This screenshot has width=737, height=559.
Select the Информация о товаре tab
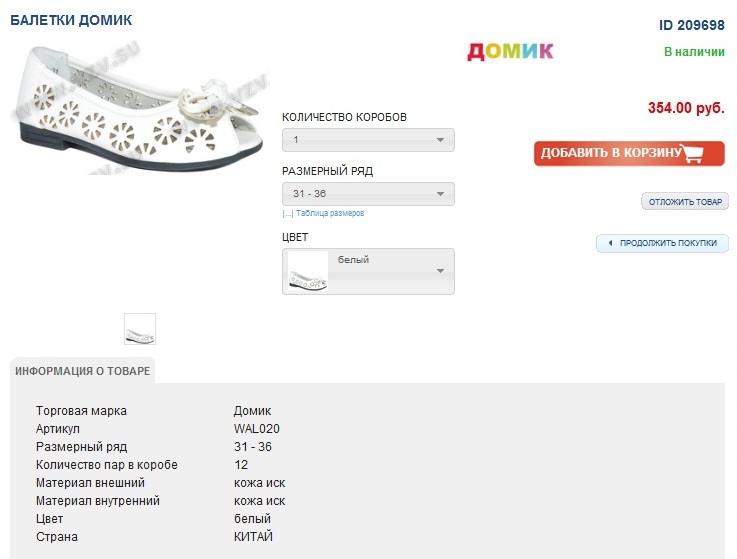83,371
